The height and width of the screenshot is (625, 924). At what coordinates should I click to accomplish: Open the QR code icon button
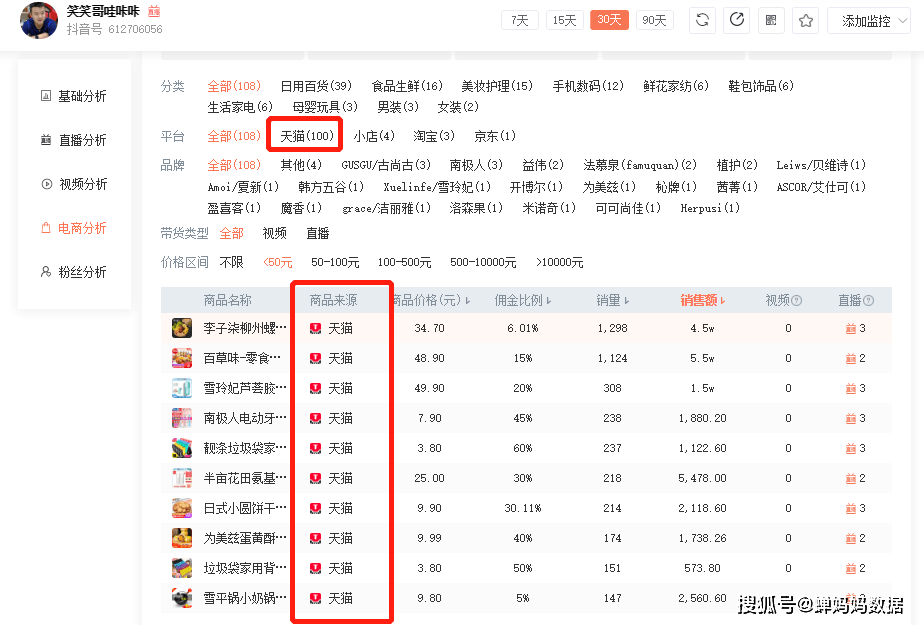(771, 21)
